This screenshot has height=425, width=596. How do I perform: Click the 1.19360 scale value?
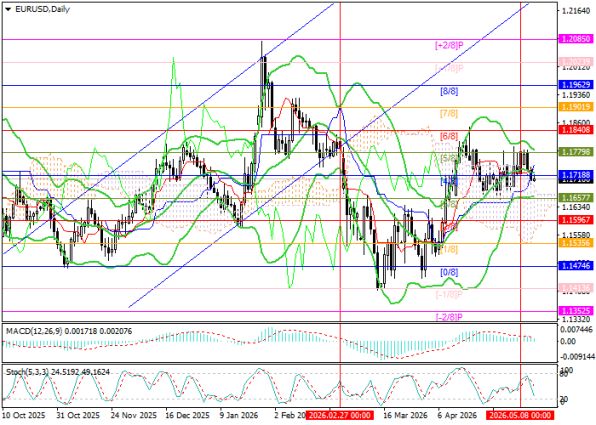coord(577,94)
